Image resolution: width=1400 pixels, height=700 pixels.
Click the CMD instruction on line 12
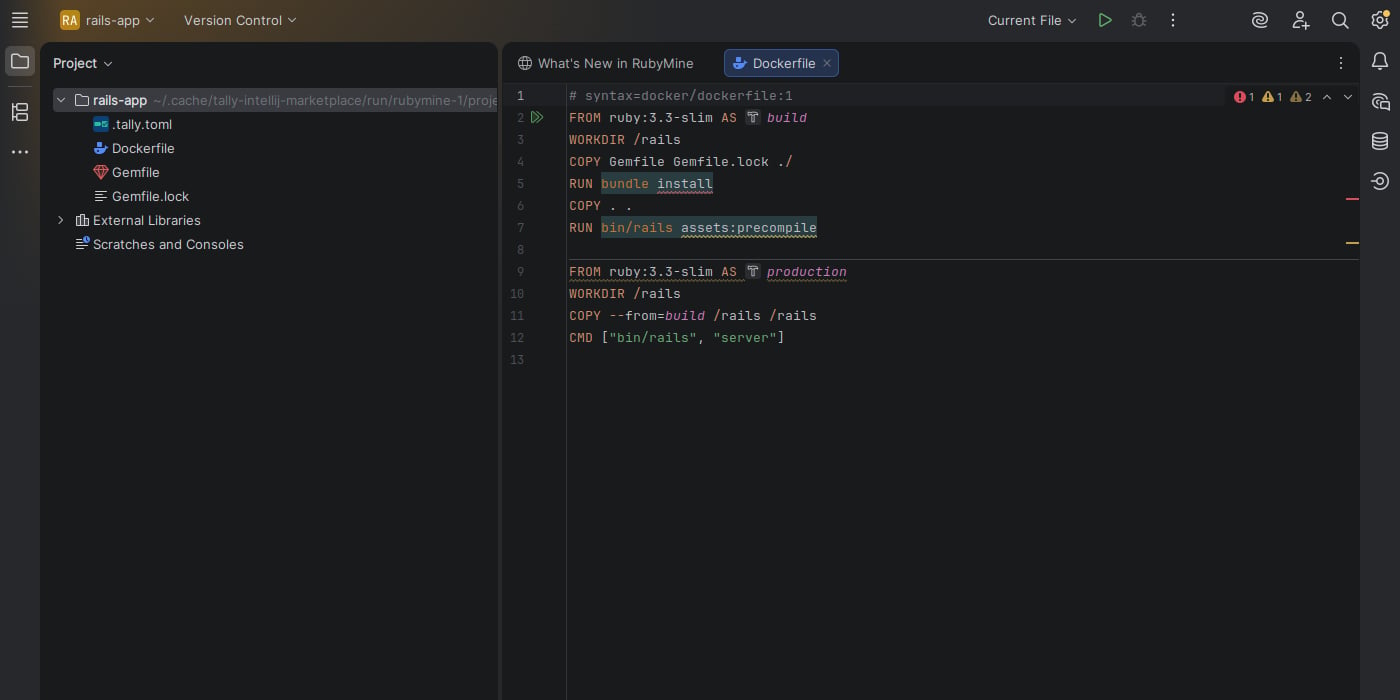pyautogui.click(x=581, y=338)
